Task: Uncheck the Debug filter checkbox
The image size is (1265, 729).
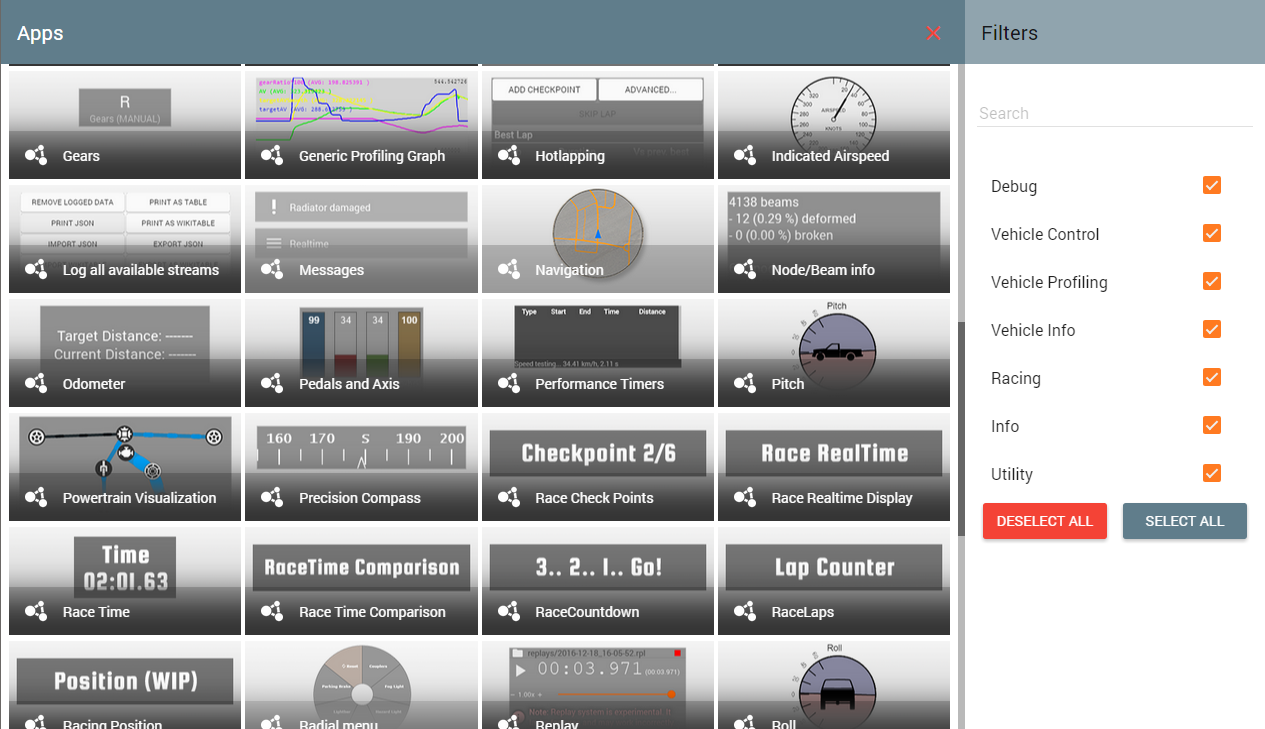Action: click(x=1212, y=185)
